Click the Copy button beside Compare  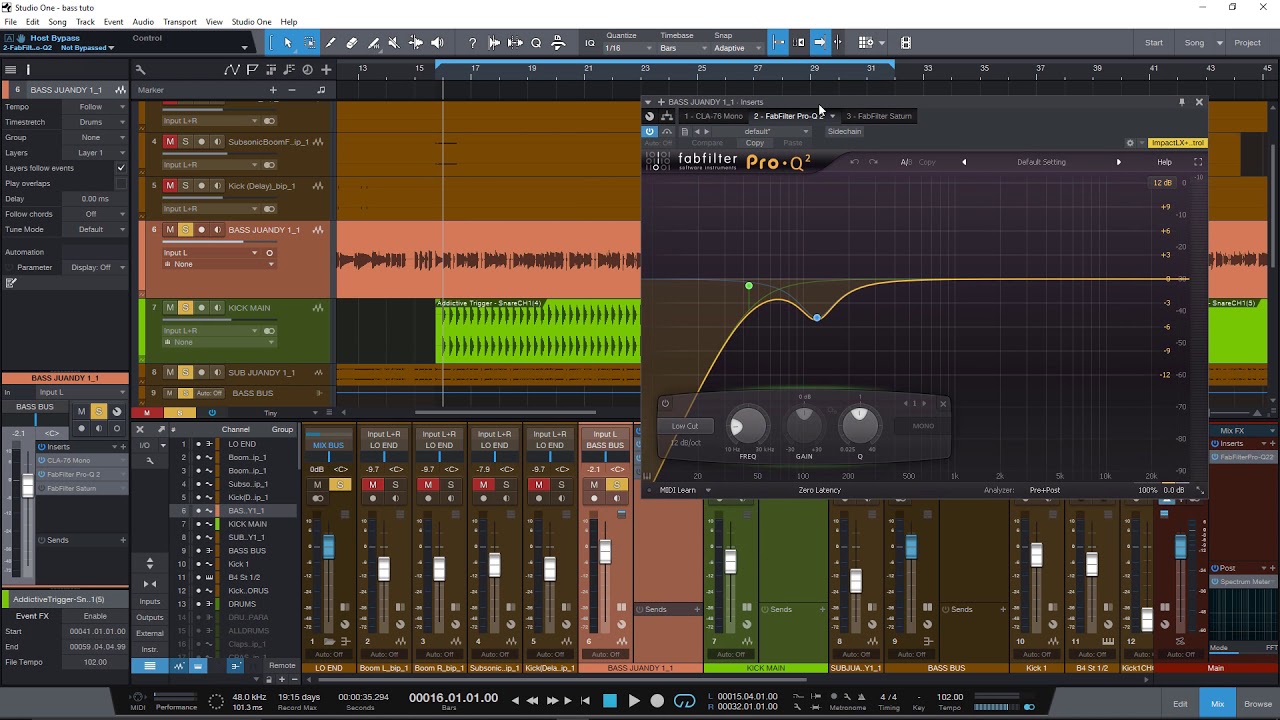tap(754, 143)
